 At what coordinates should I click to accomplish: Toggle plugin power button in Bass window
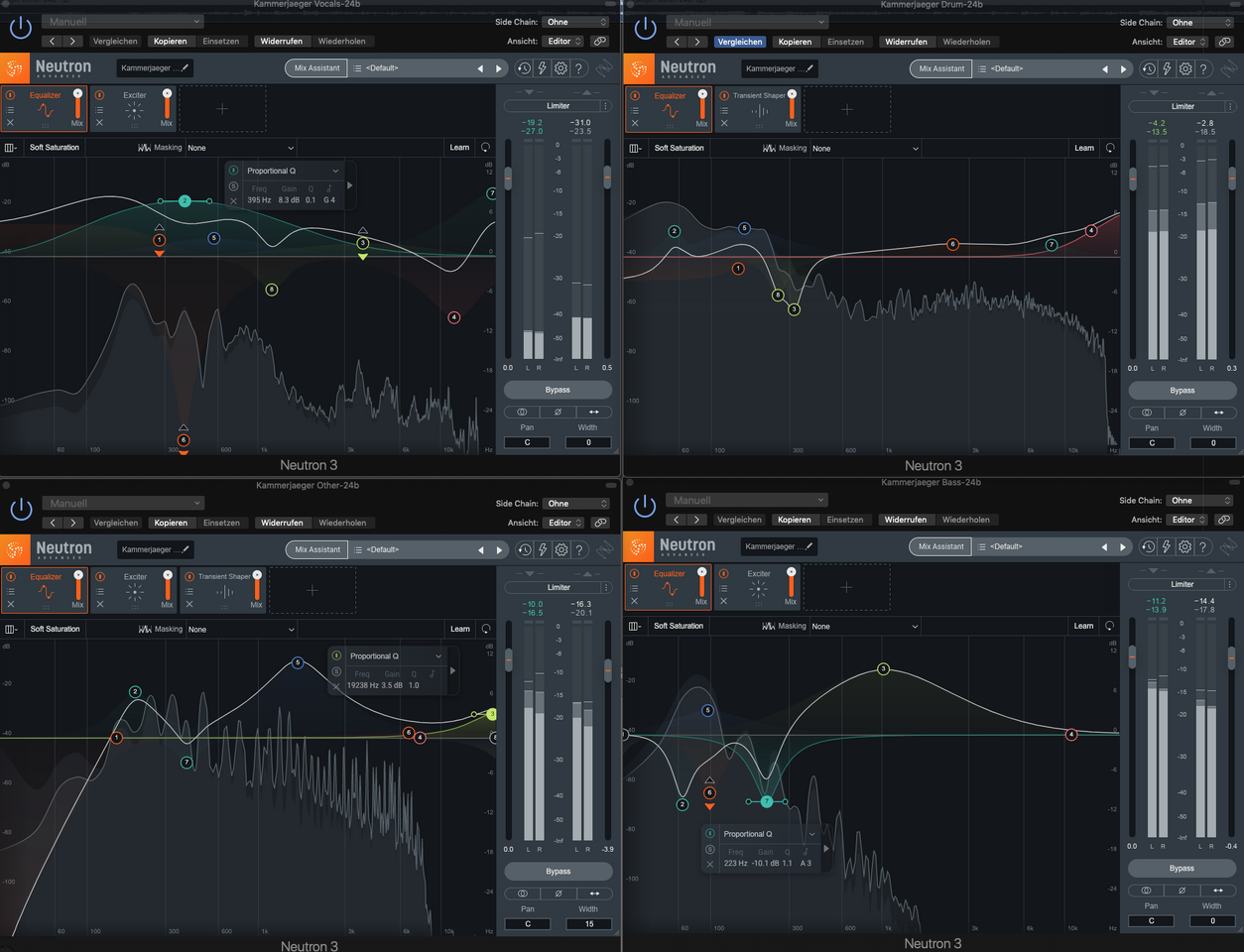pyautogui.click(x=645, y=506)
